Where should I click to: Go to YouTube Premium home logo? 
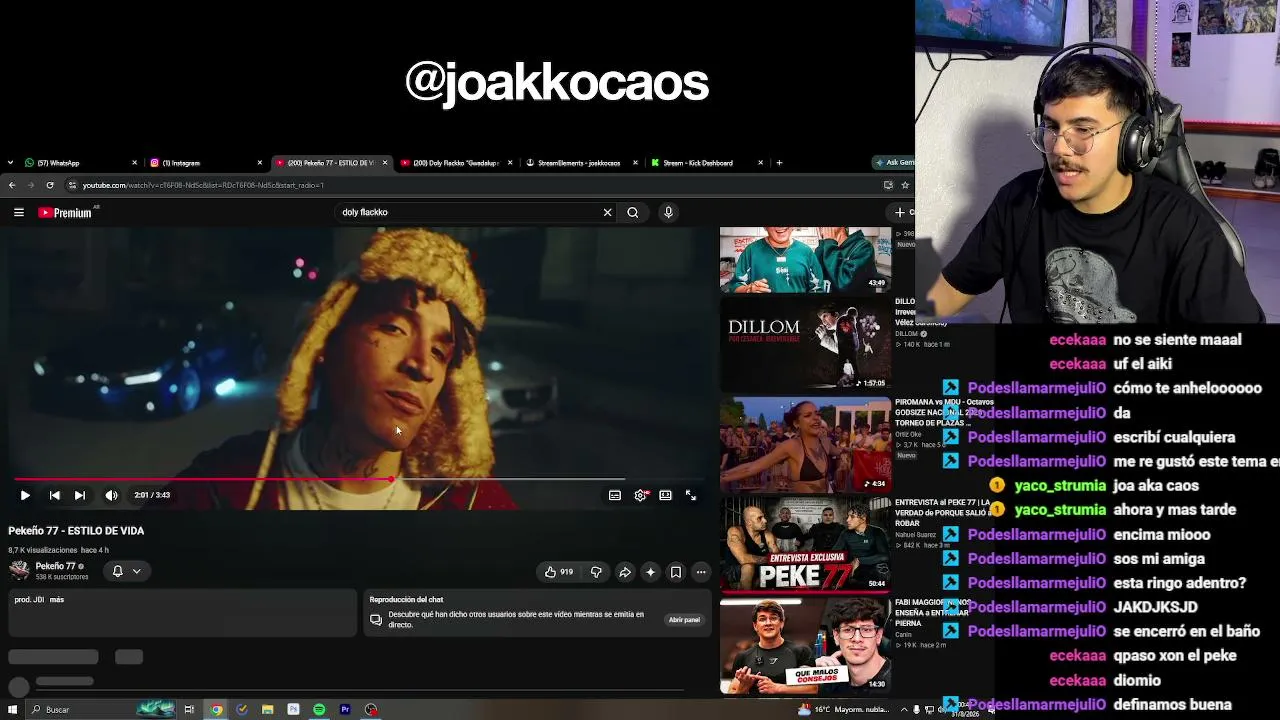pyautogui.click(x=65, y=212)
